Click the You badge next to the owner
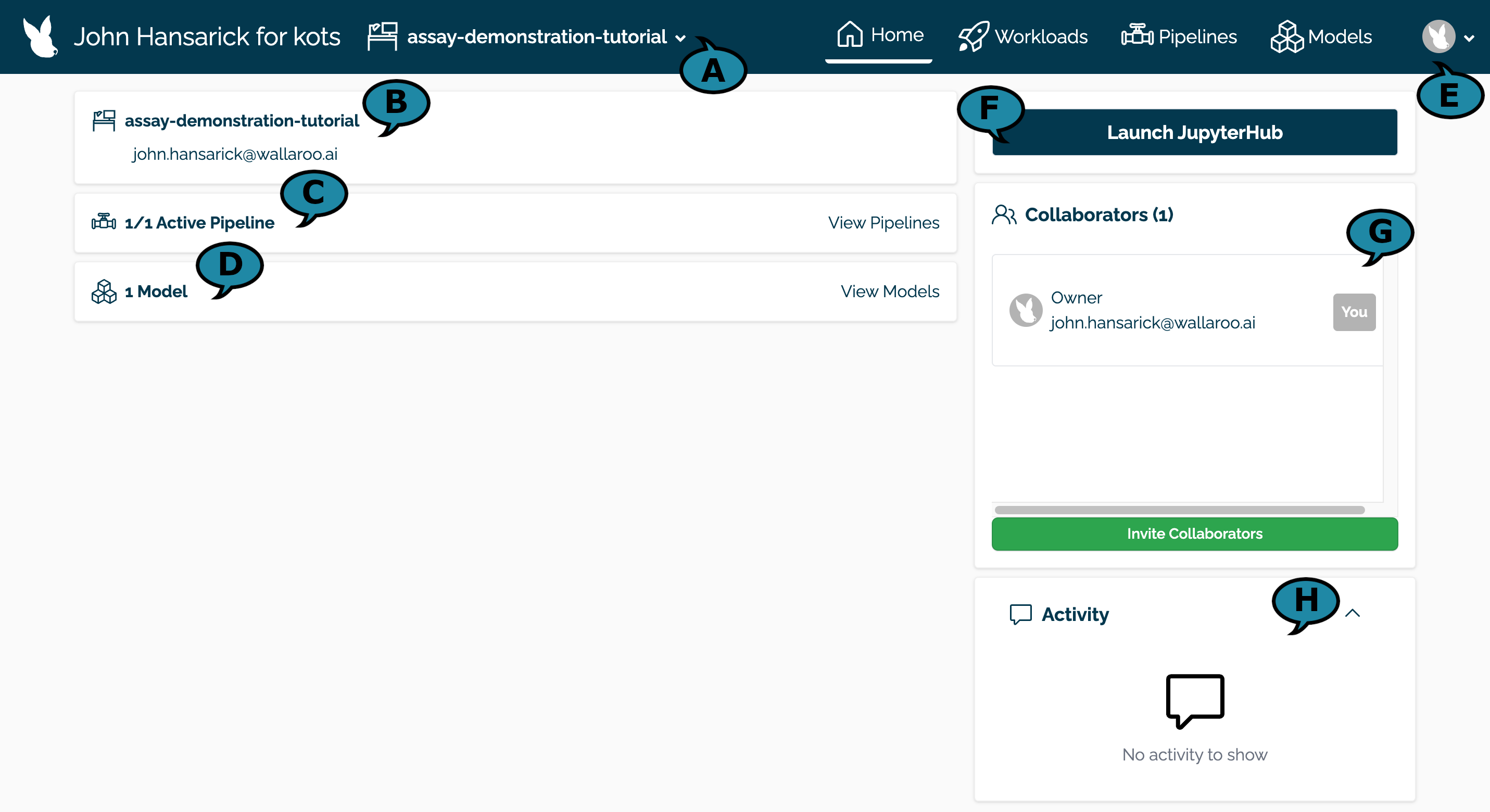Viewport: 1490px width, 812px height. pyautogui.click(x=1354, y=312)
